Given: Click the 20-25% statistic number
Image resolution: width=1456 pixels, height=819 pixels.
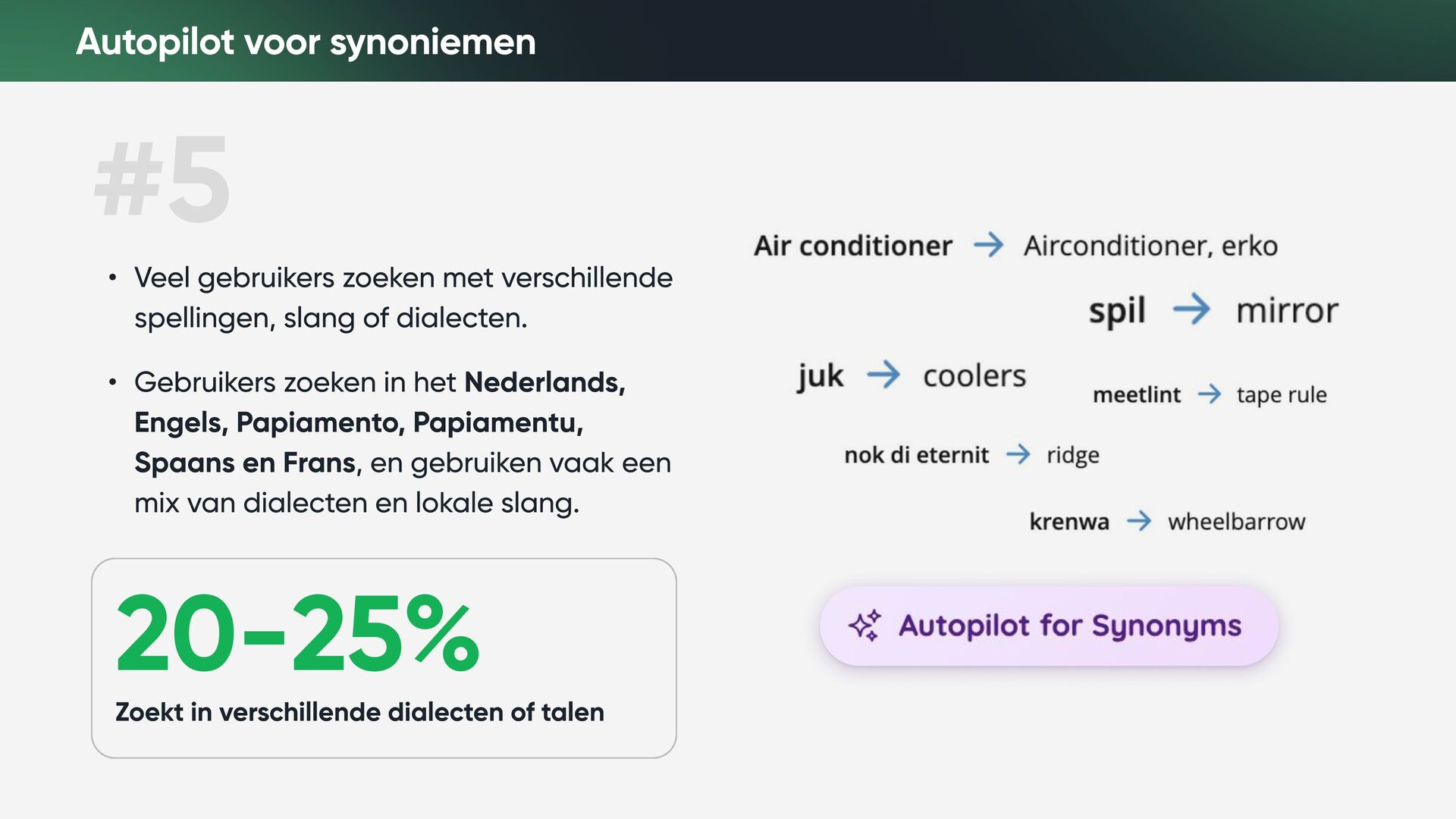Looking at the screenshot, I should pyautogui.click(x=297, y=634).
